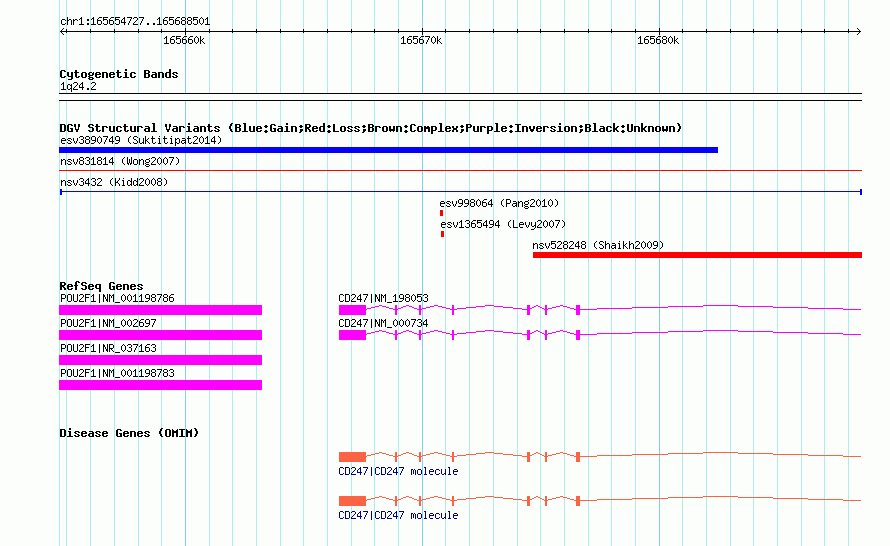
Task: Click the lower orange OMIM CD247 exon block
Action: pyautogui.click(x=352, y=501)
